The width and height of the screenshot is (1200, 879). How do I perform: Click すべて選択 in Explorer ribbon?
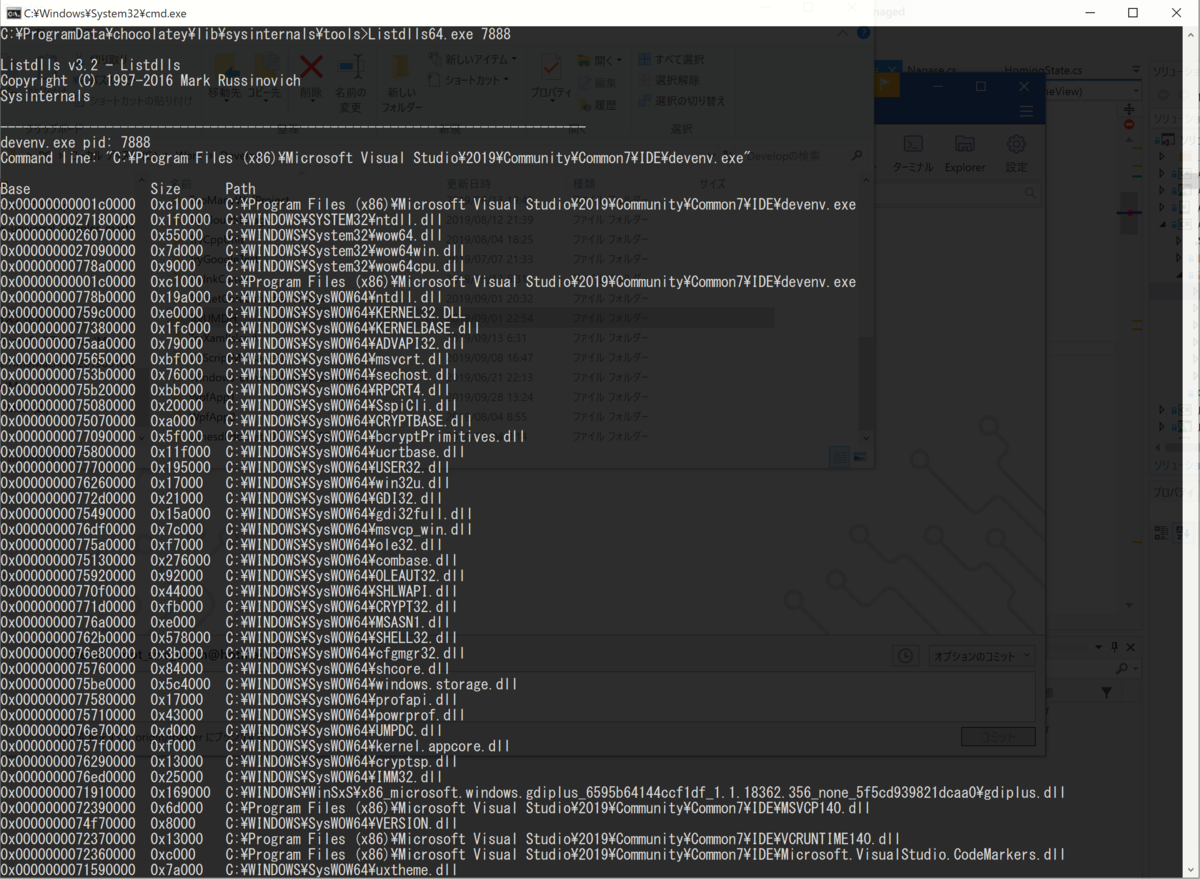671,60
